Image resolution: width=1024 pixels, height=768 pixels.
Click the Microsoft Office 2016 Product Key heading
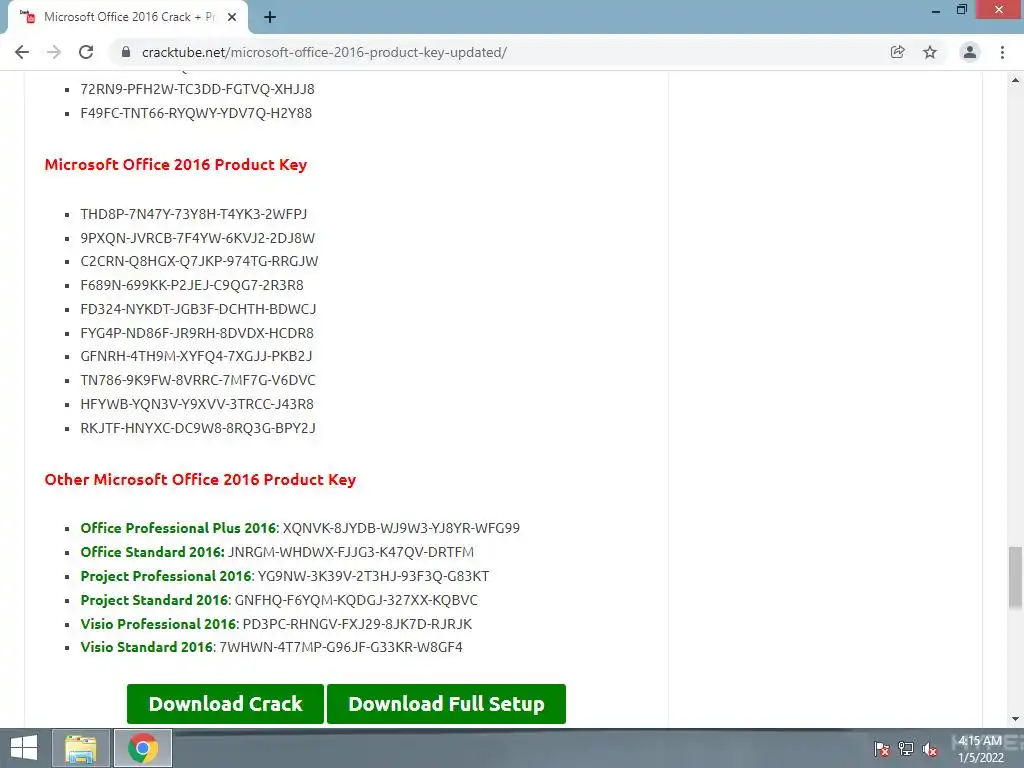point(176,165)
